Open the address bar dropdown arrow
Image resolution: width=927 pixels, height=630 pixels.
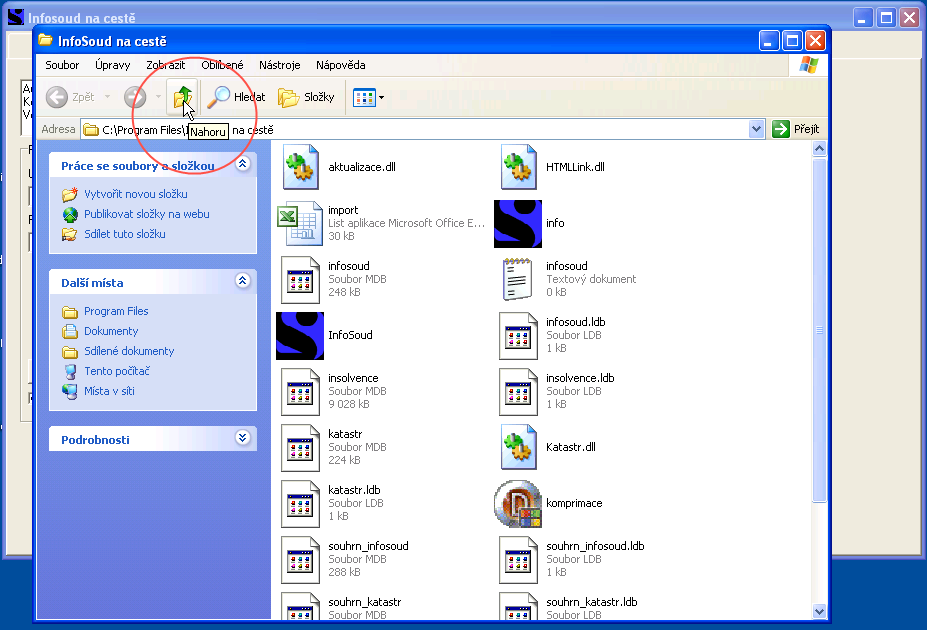point(756,129)
